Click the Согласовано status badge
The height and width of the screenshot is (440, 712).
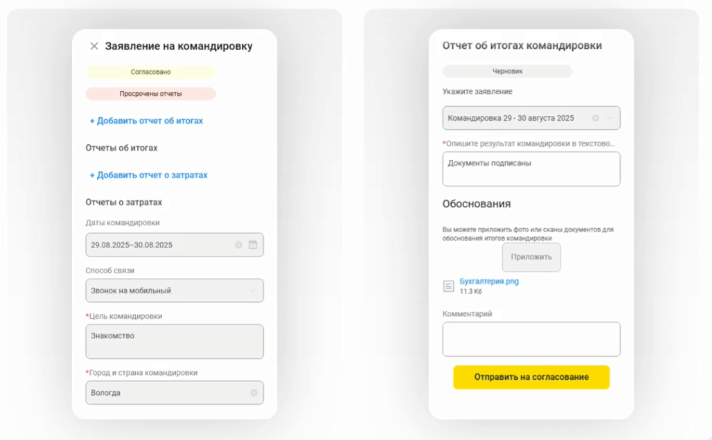(x=150, y=72)
